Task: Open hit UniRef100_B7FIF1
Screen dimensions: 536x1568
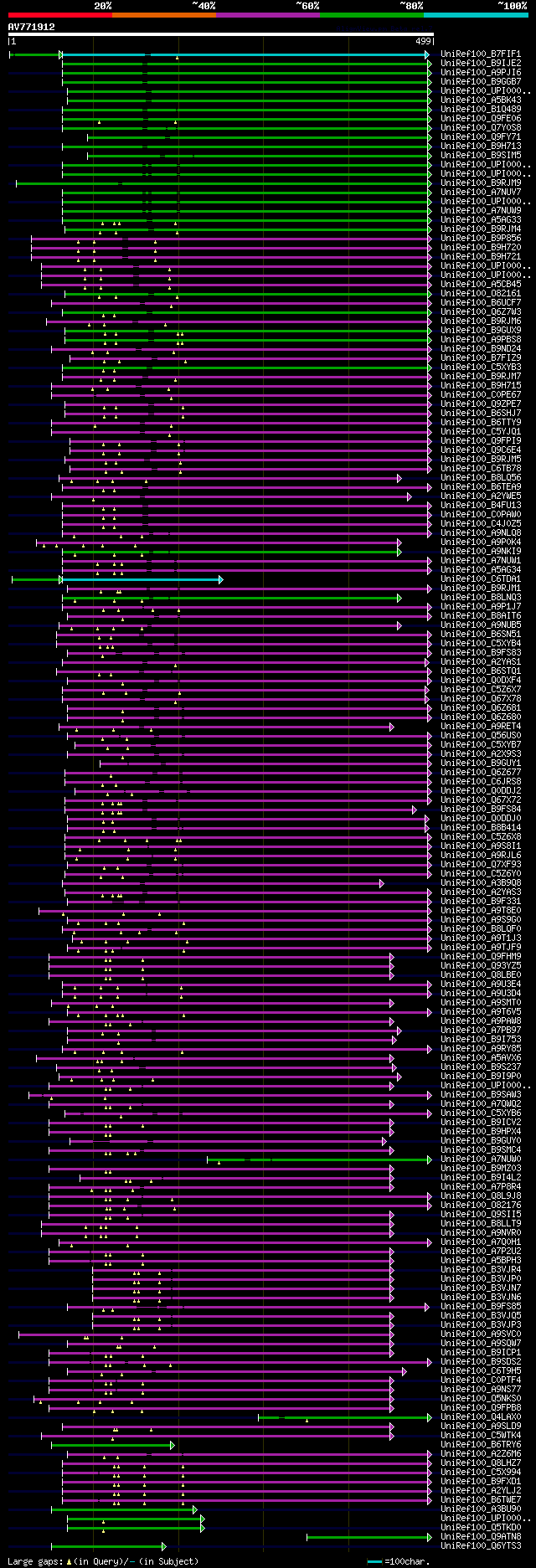Action: (x=481, y=54)
